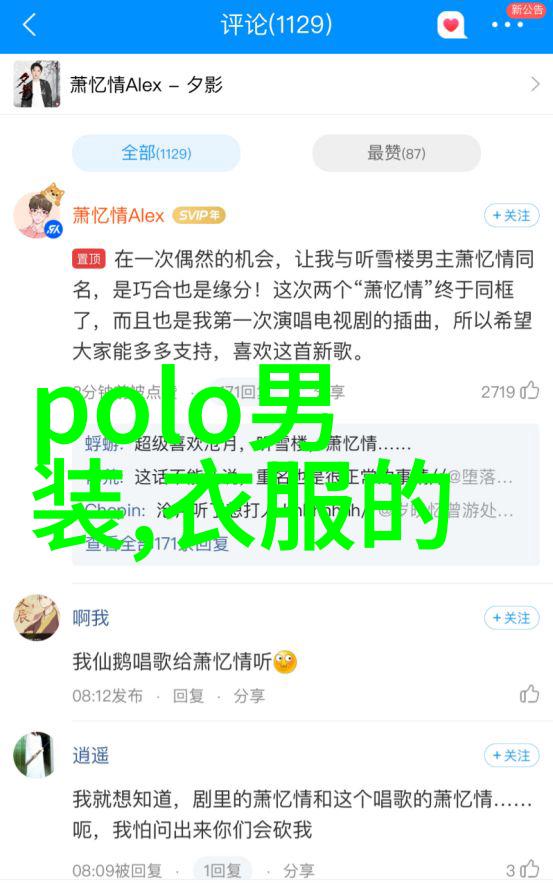This screenshot has height=887, width=553.
Task: Like 啊我's comment with thumbs-up
Action: pyautogui.click(x=530, y=694)
